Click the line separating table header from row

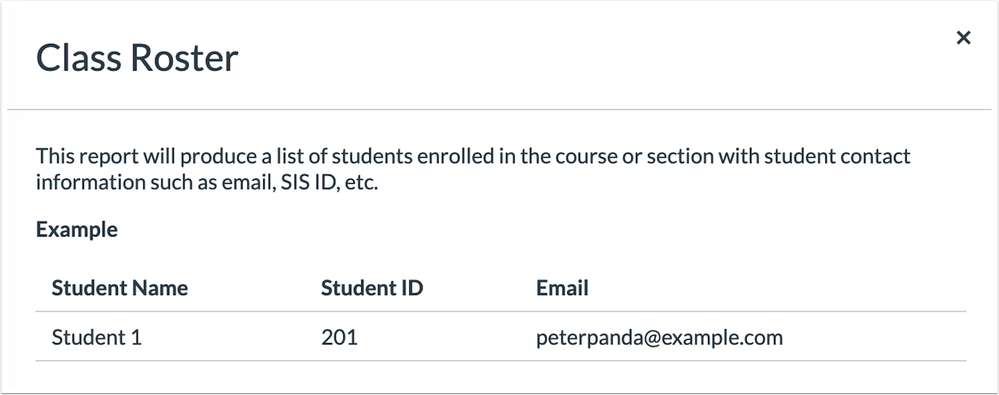pyautogui.click(x=501, y=312)
